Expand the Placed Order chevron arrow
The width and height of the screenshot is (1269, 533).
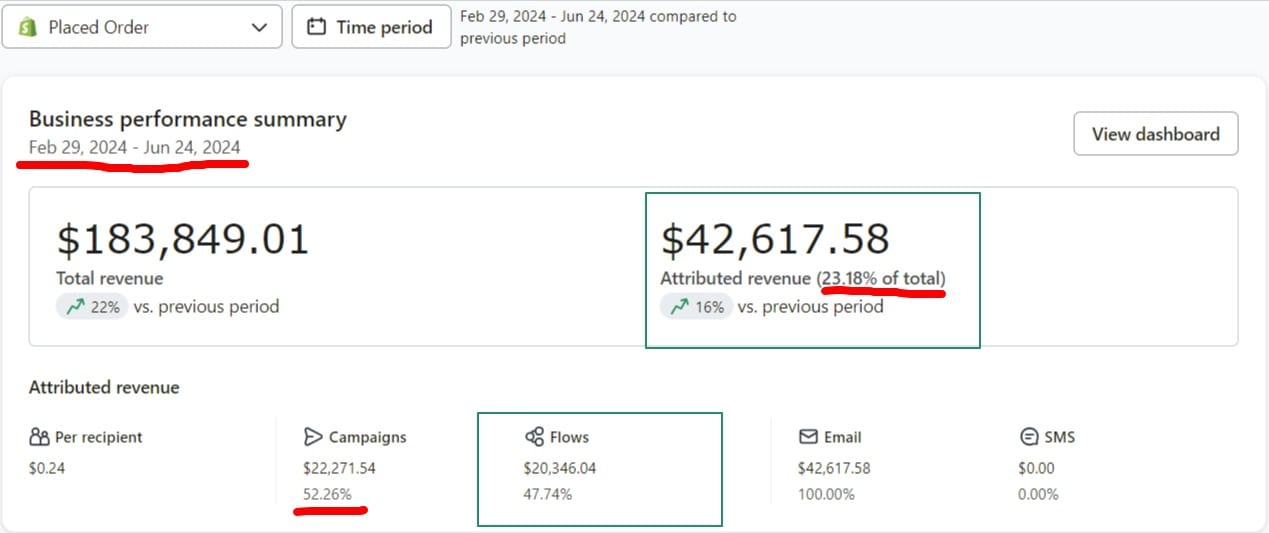click(x=259, y=27)
